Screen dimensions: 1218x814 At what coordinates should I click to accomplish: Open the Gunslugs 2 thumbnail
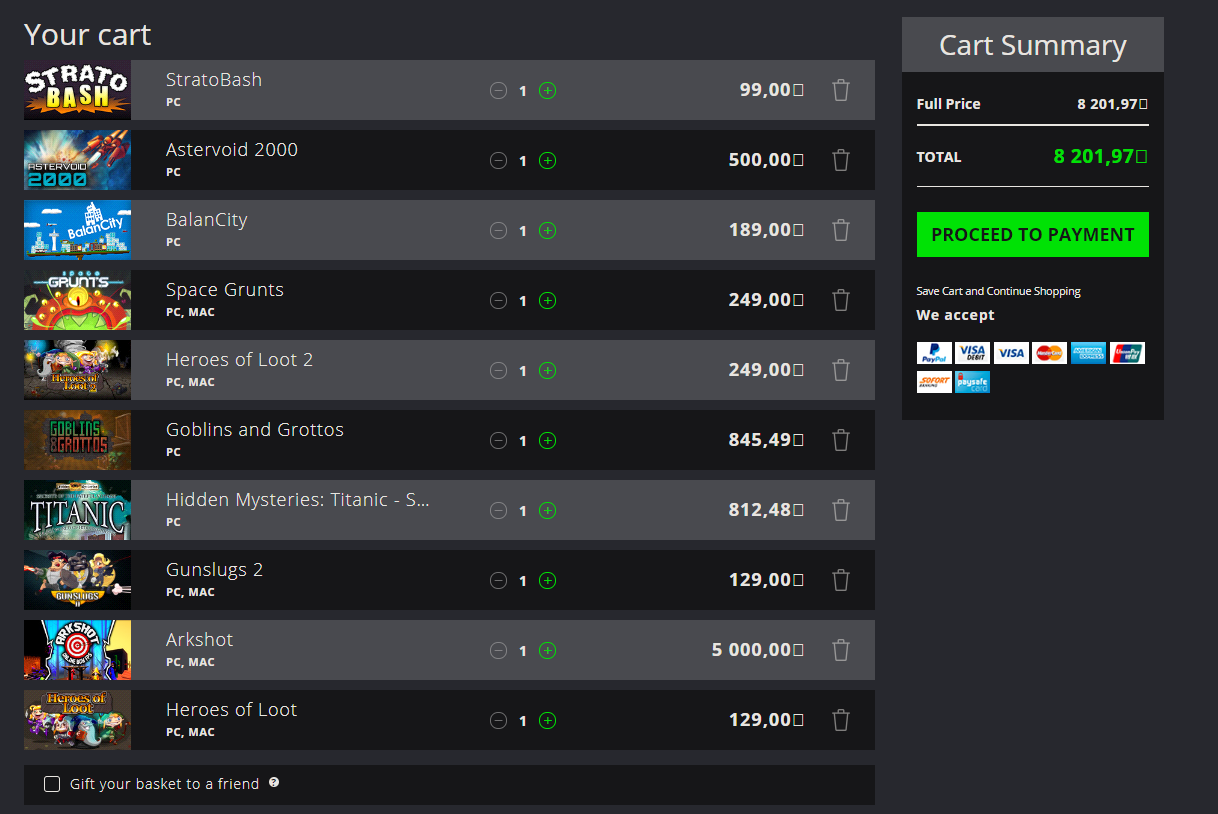coord(77,580)
